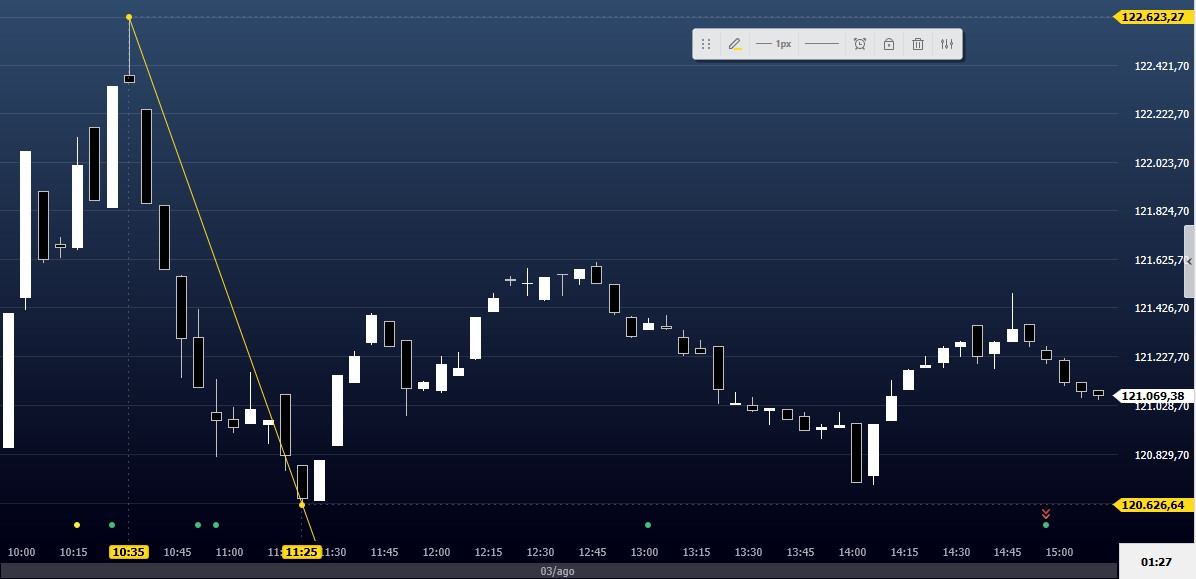
Task: Click the side panel handle on right edge
Action: tap(1190, 262)
